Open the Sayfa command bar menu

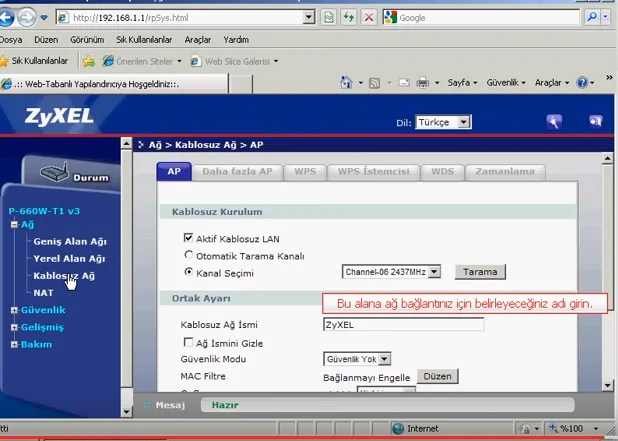pyautogui.click(x=462, y=83)
